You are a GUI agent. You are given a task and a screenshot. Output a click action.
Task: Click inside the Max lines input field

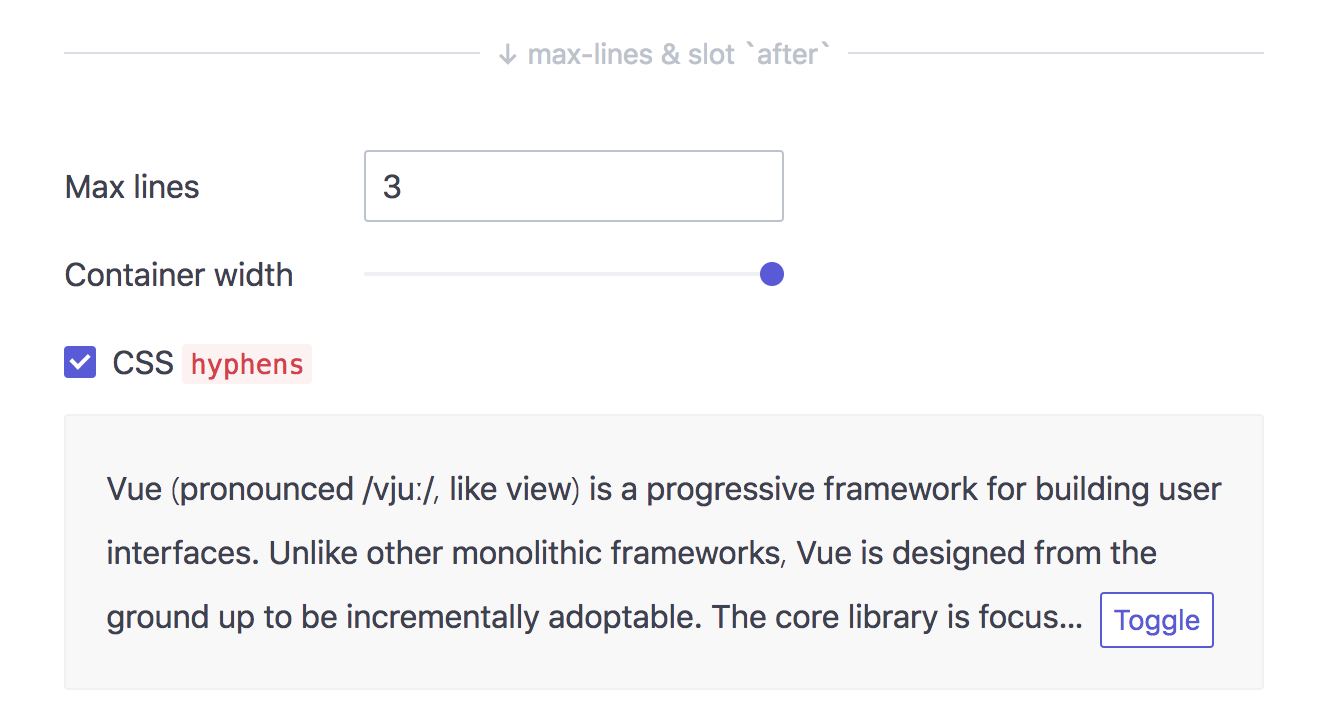[573, 186]
